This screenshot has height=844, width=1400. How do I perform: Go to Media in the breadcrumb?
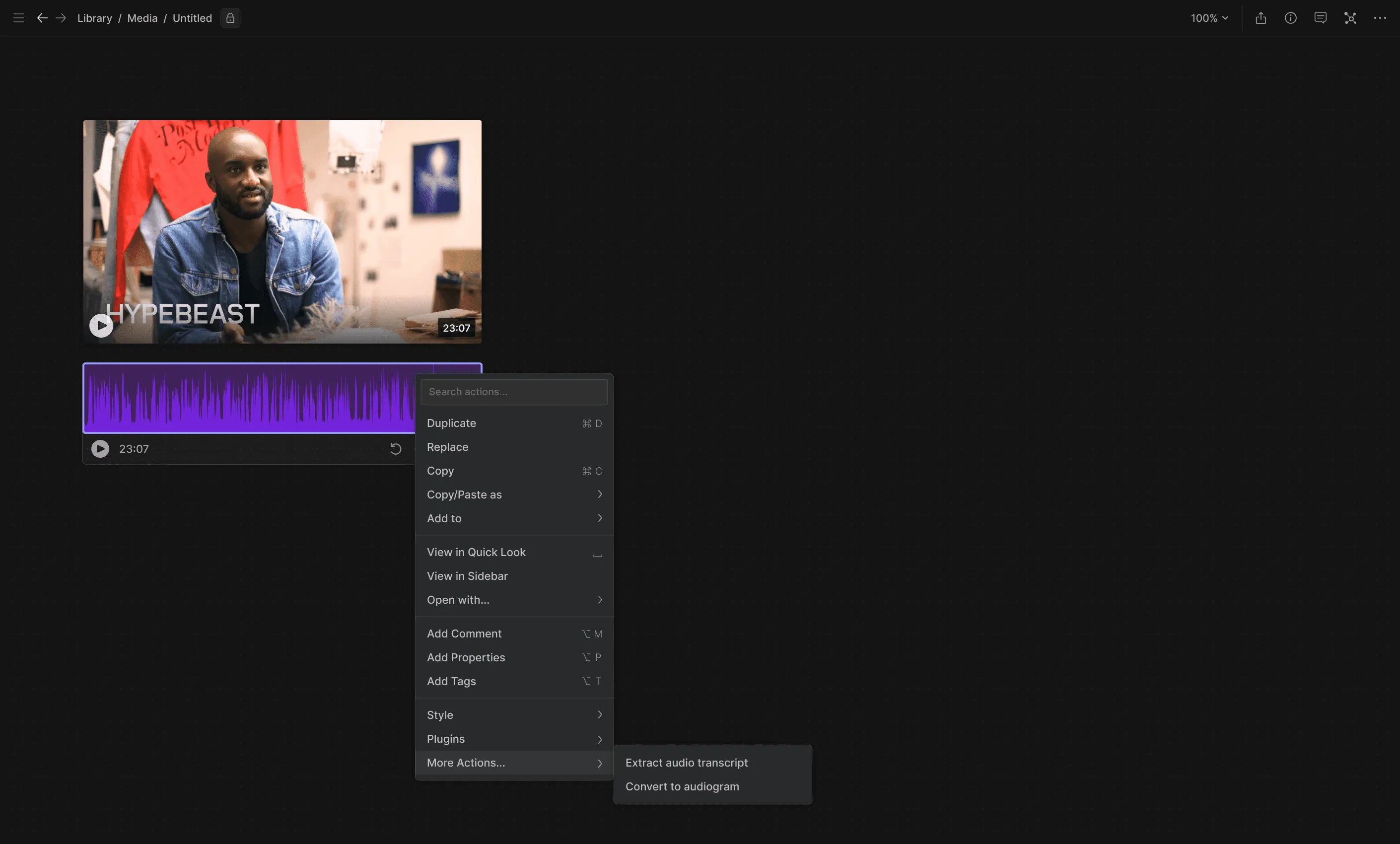(142, 18)
